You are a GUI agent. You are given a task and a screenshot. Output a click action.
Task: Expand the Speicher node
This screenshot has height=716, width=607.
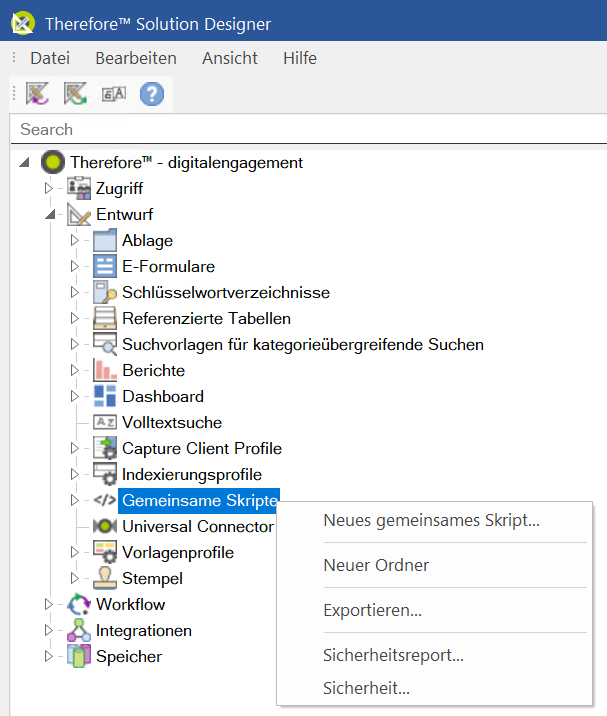tap(48, 657)
